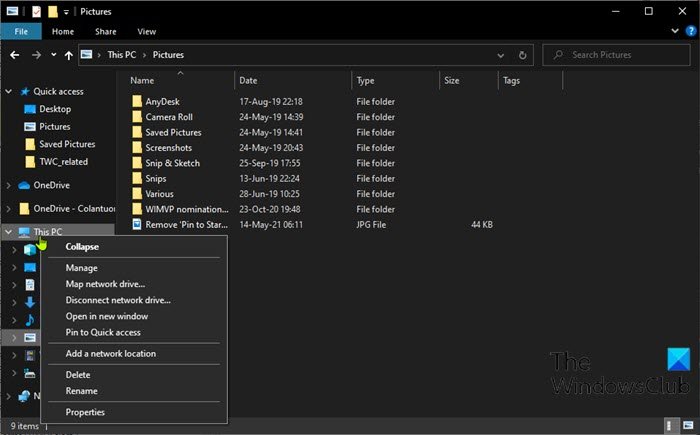The image size is (700, 435).
Task: Select the local drive icon under This PC
Action: [30, 373]
